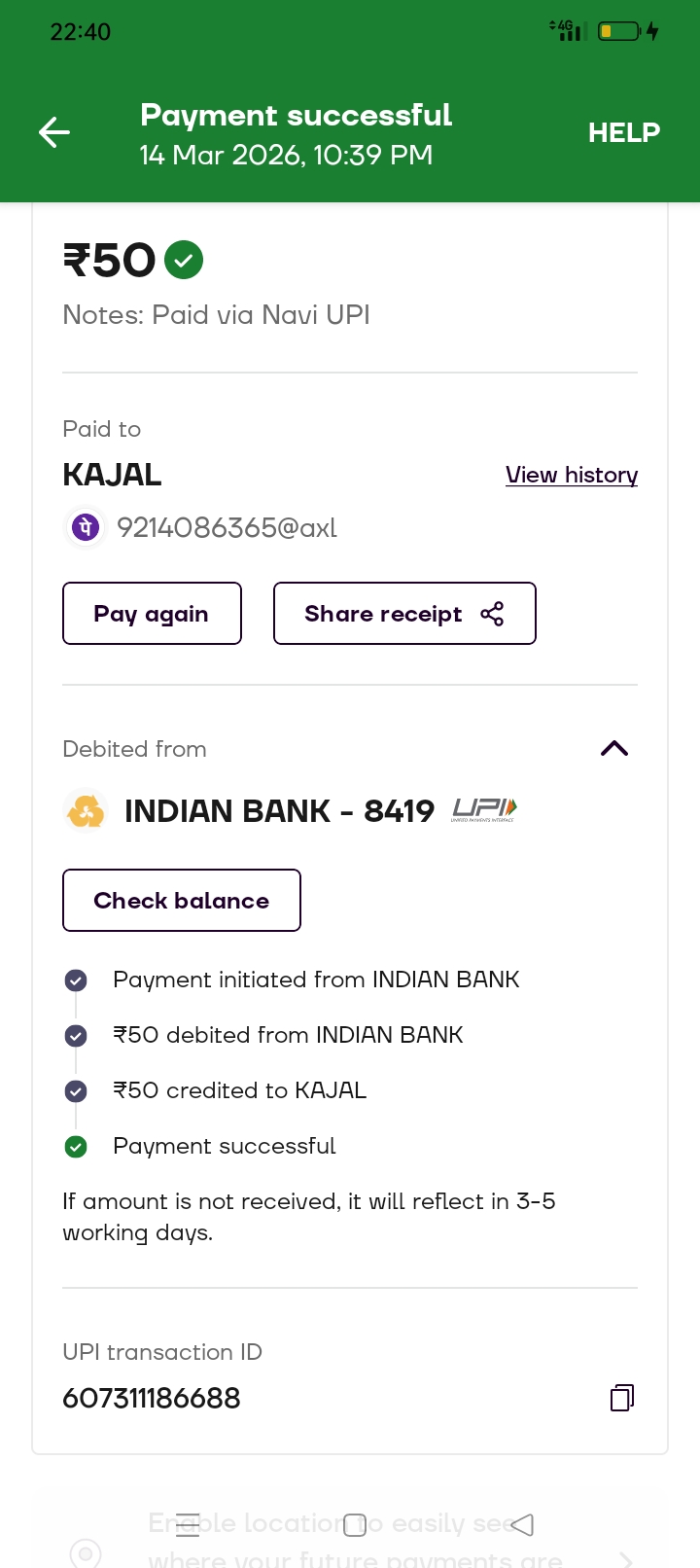Open the enable location chevron
The width and height of the screenshot is (700, 1568).
[x=625, y=1557]
